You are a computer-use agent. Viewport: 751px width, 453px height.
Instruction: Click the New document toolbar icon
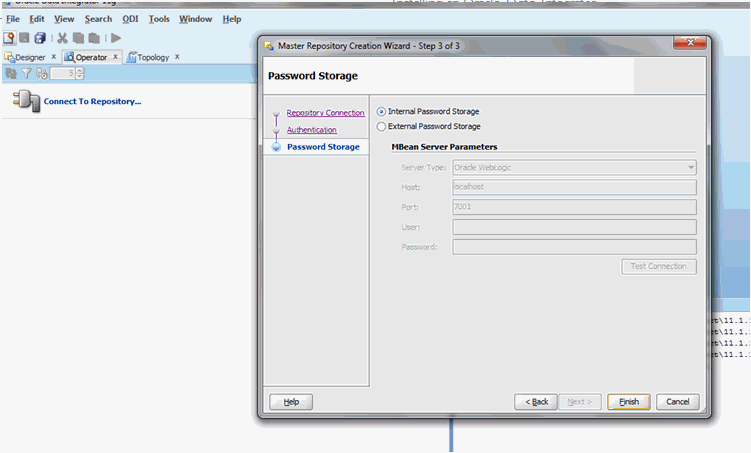[x=9, y=38]
